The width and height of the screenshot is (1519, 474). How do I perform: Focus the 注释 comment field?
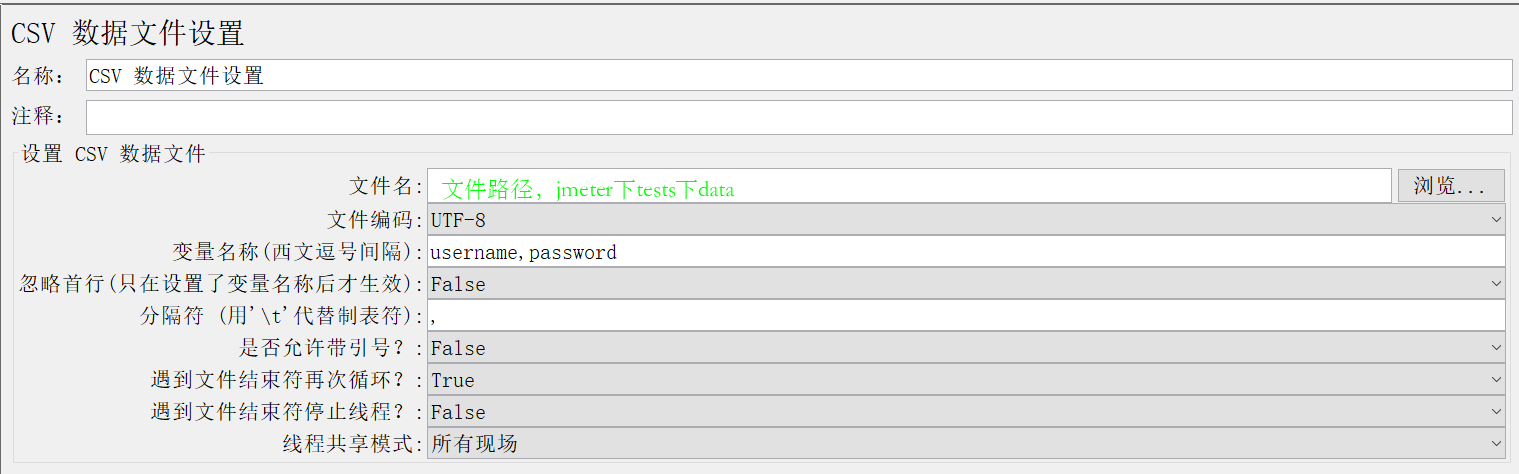(x=798, y=117)
